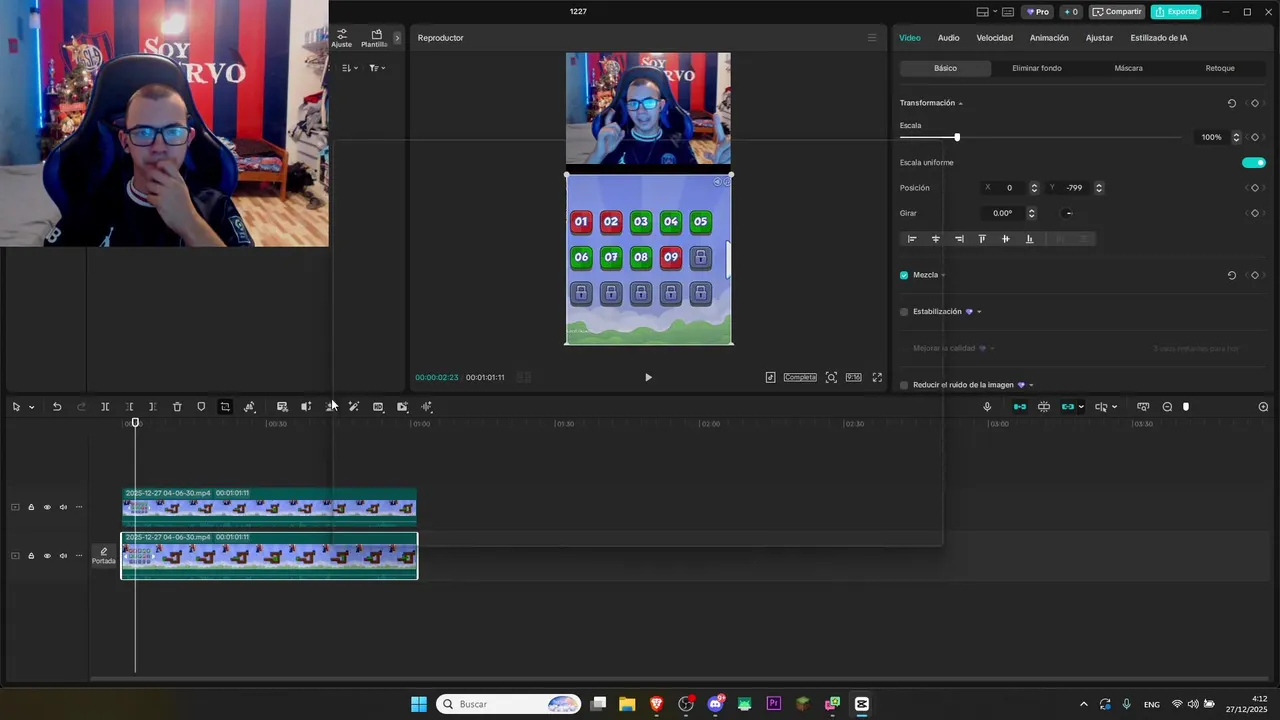Image resolution: width=1280 pixels, height=720 pixels.
Task: Open the Ajuste panel icon
Action: pyautogui.click(x=342, y=38)
